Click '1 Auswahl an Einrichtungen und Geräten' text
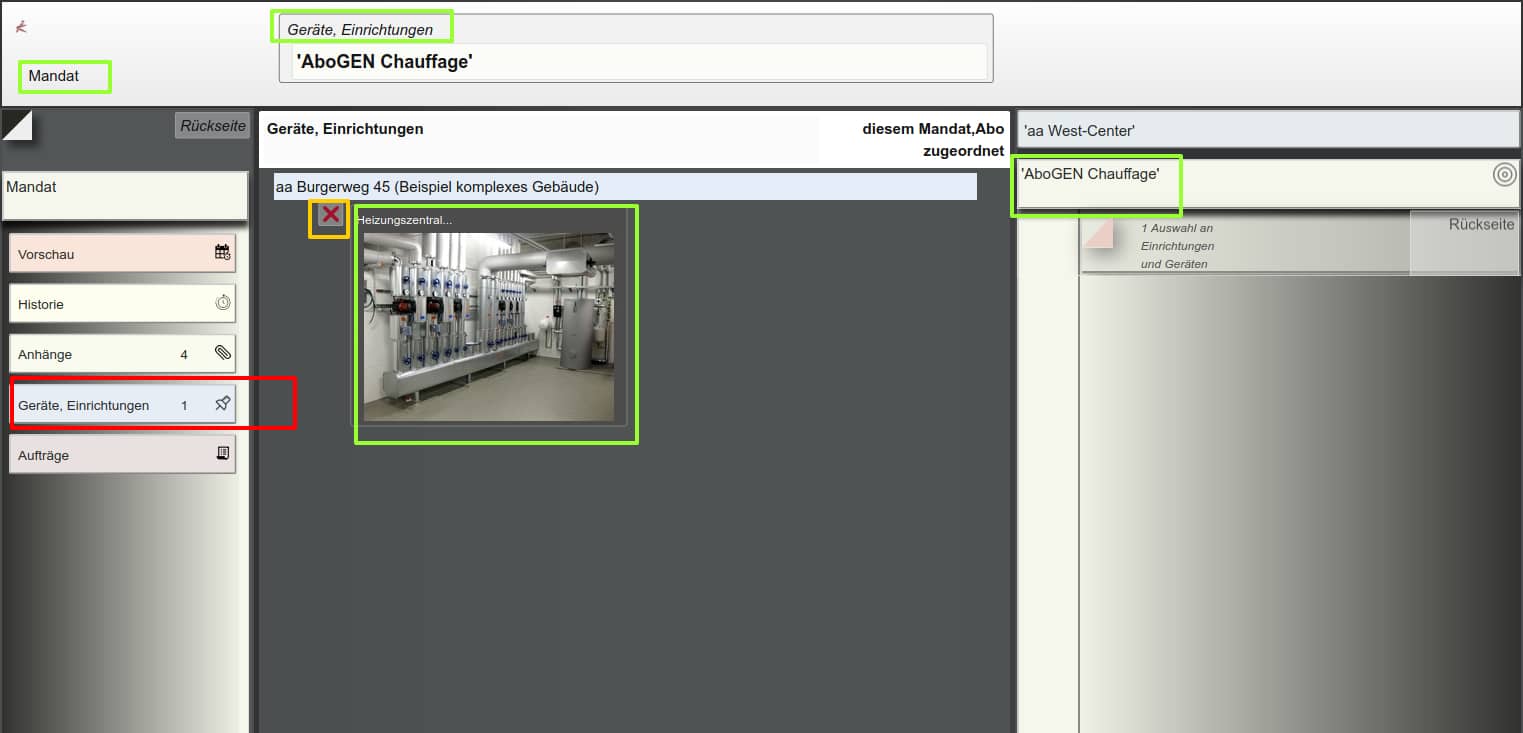 pos(1178,246)
